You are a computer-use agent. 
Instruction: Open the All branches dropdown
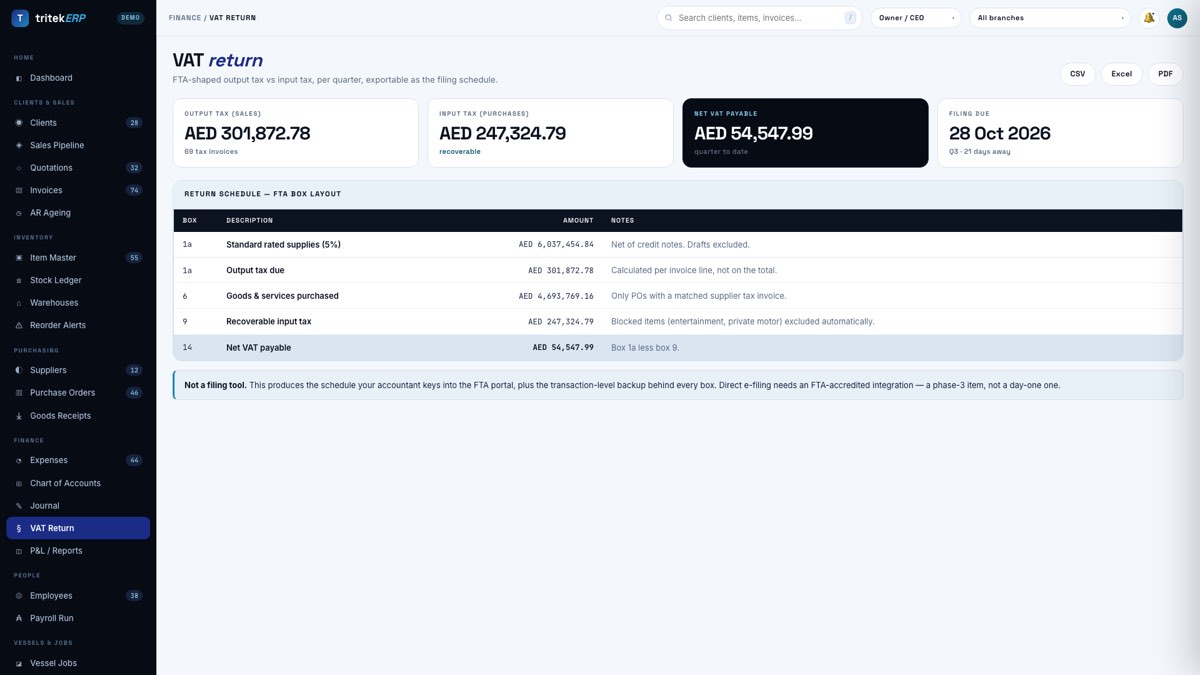(x=1050, y=18)
